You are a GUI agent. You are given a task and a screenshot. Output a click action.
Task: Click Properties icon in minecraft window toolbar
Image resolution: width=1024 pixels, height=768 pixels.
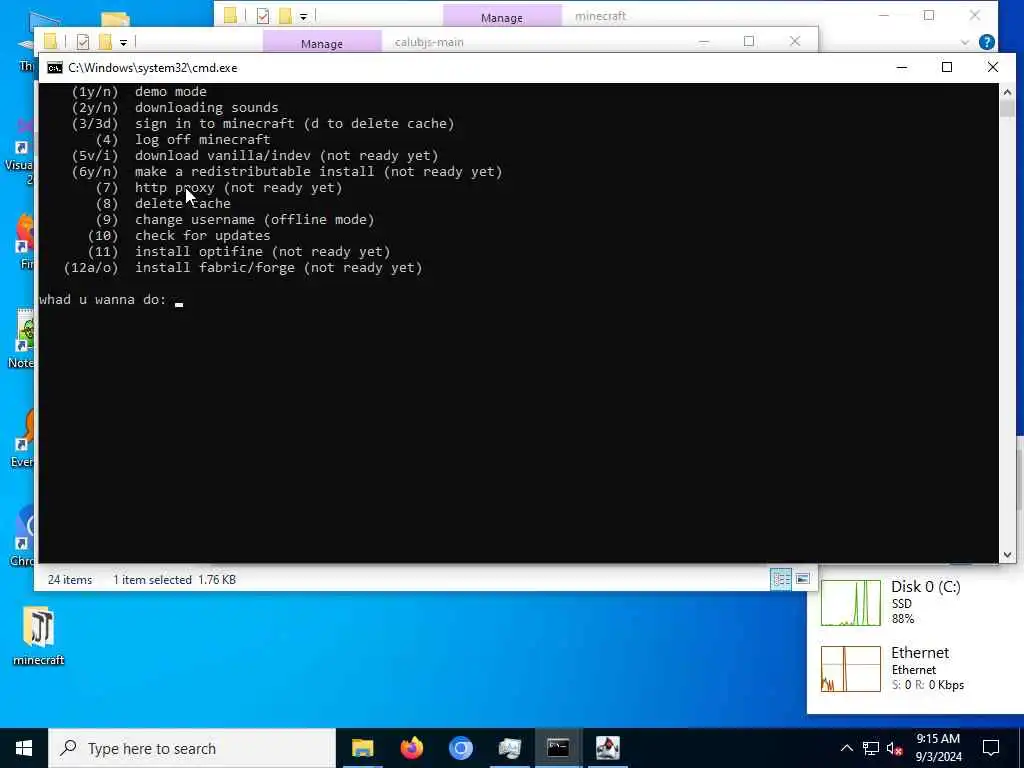coord(263,16)
